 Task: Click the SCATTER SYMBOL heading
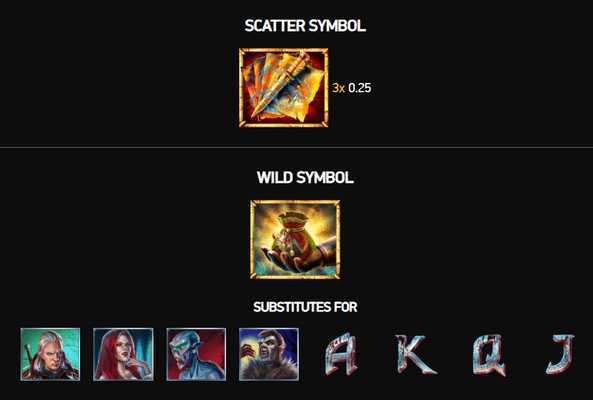(305, 26)
